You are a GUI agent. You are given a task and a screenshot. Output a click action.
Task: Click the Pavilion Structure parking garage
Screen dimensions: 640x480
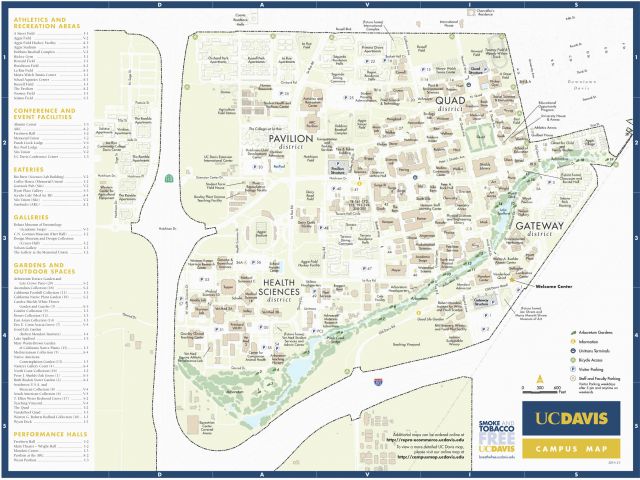tap(338, 167)
